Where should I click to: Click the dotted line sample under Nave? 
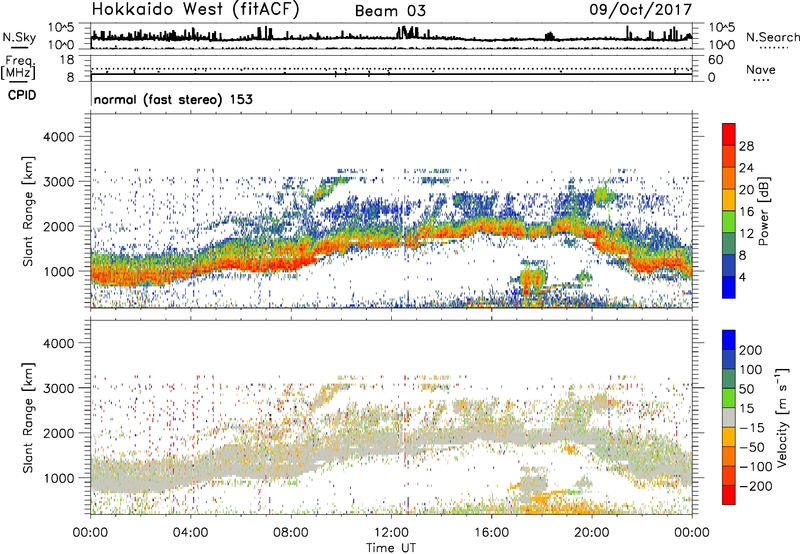[761, 81]
